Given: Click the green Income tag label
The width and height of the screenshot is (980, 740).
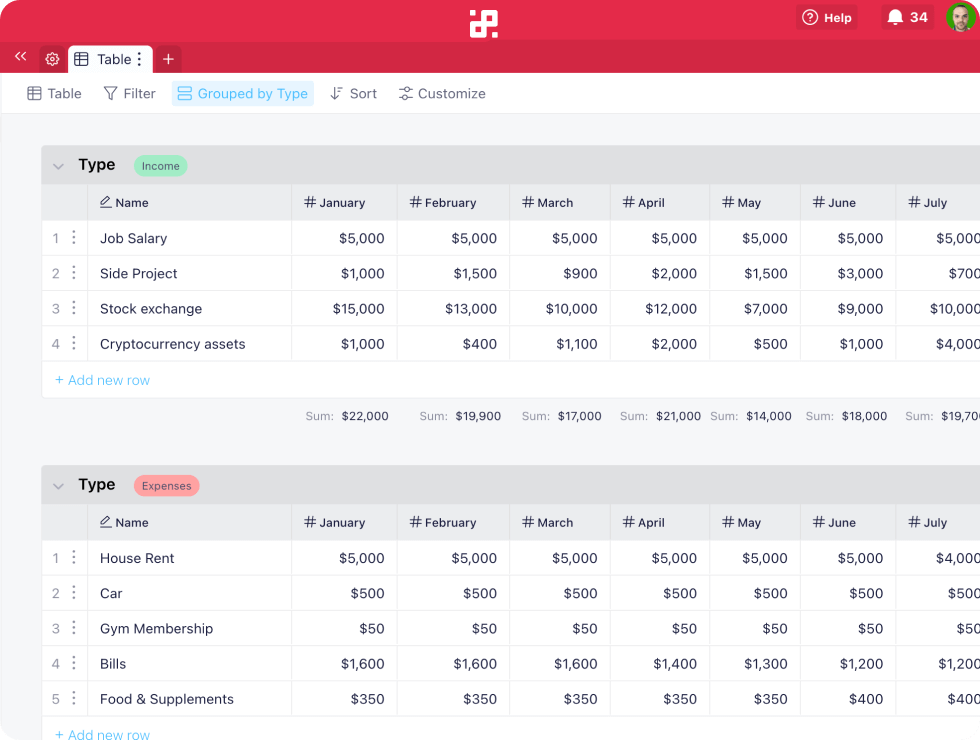Looking at the screenshot, I should coord(160,166).
